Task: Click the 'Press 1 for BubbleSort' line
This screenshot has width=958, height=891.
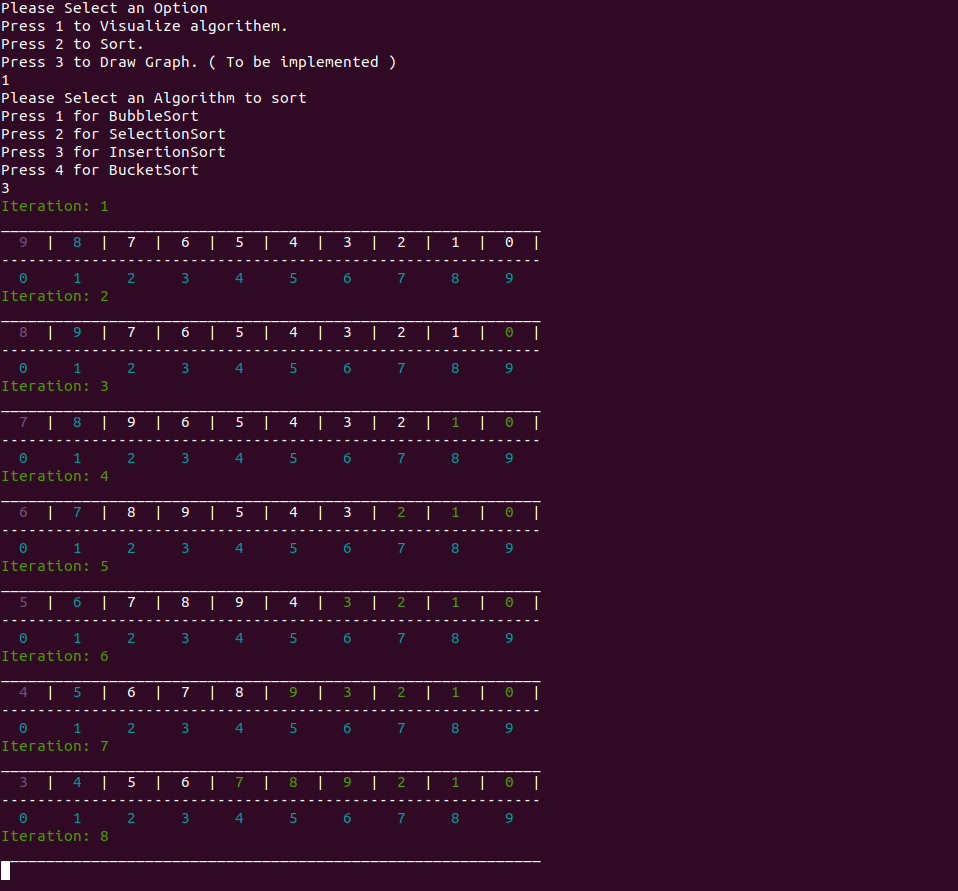Action: (100, 117)
